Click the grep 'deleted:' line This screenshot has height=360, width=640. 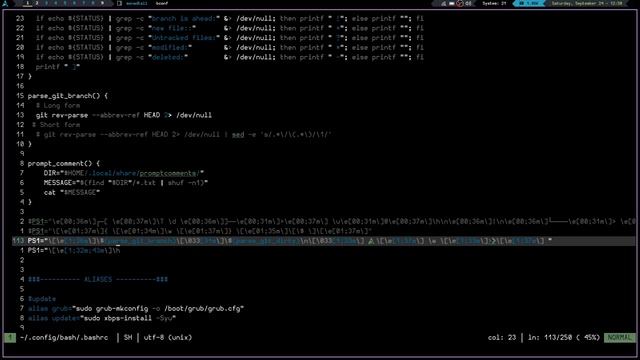pos(229,58)
